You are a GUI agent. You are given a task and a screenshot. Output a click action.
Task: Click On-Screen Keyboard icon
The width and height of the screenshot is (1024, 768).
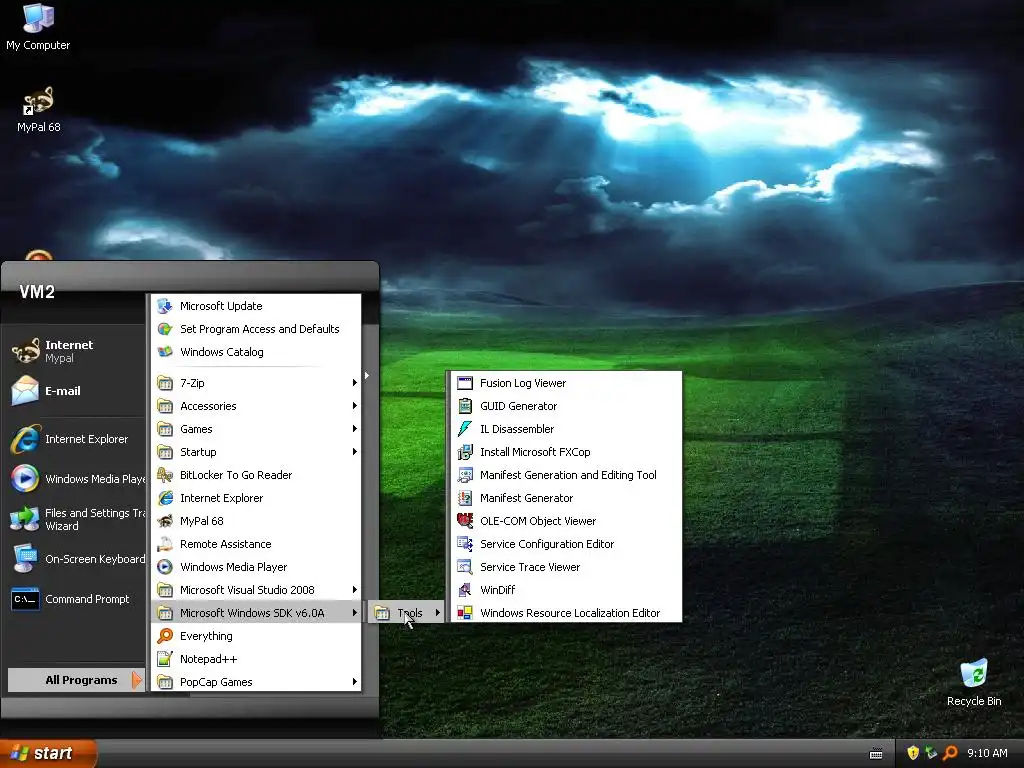coord(25,559)
